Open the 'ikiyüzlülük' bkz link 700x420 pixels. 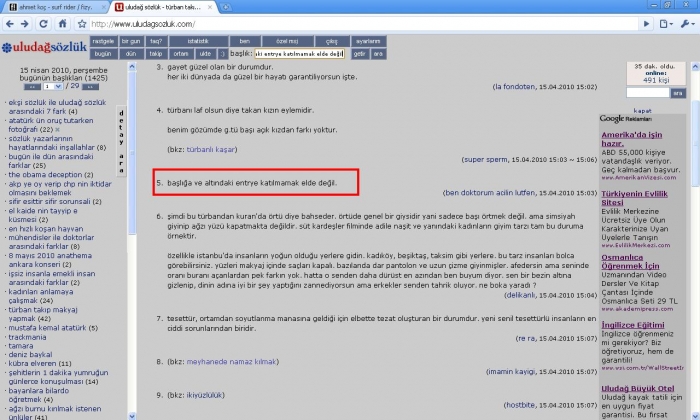tap(204, 395)
